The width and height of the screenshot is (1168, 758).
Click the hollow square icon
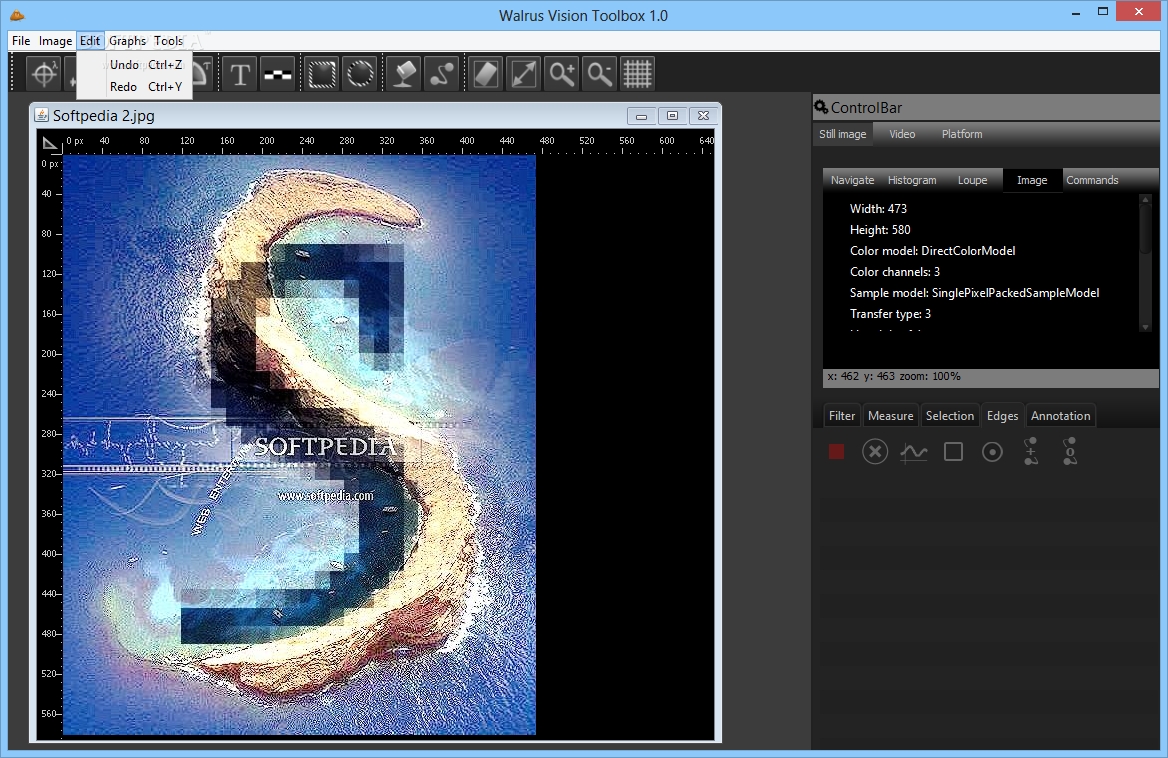point(953,452)
